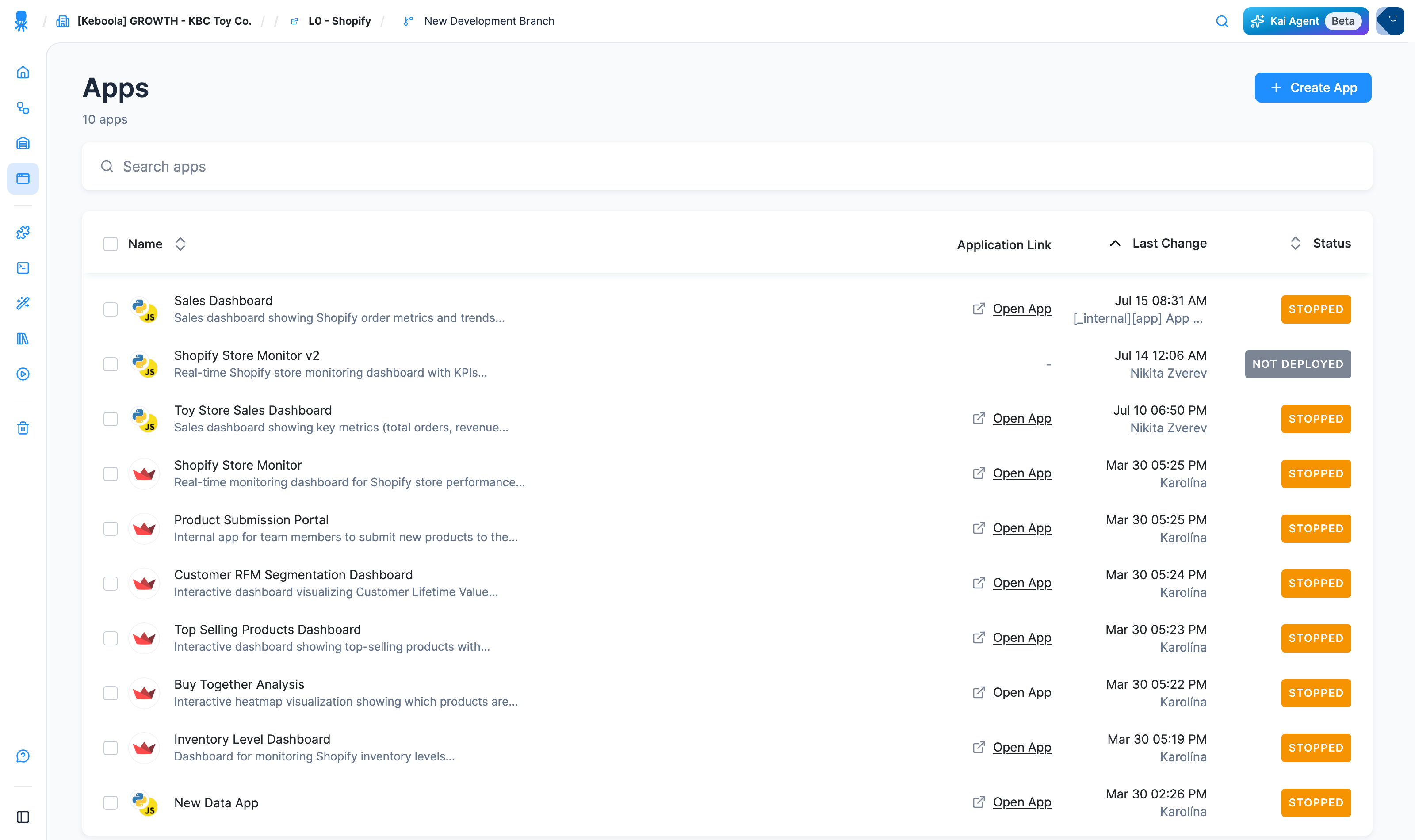The height and width of the screenshot is (840, 1415).
Task: Collapse the sidebar with the panel icon
Action: pos(23,817)
